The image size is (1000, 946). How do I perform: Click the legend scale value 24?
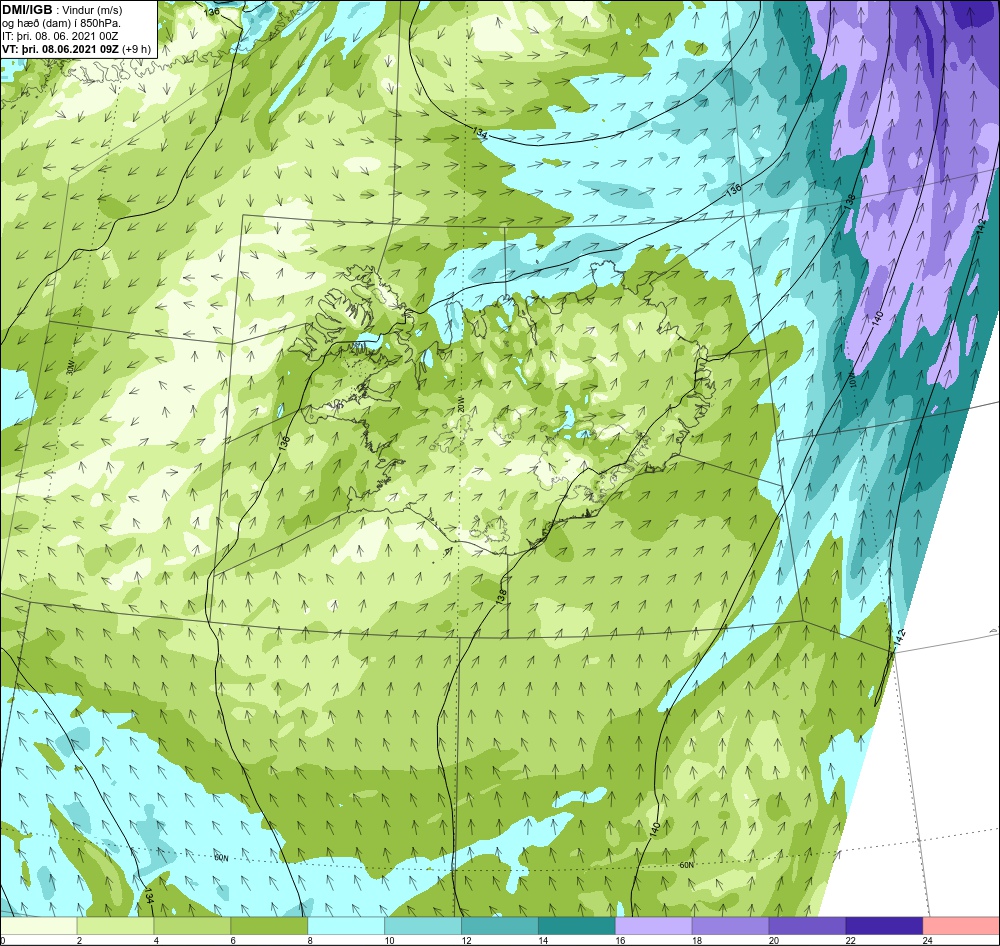(928, 940)
